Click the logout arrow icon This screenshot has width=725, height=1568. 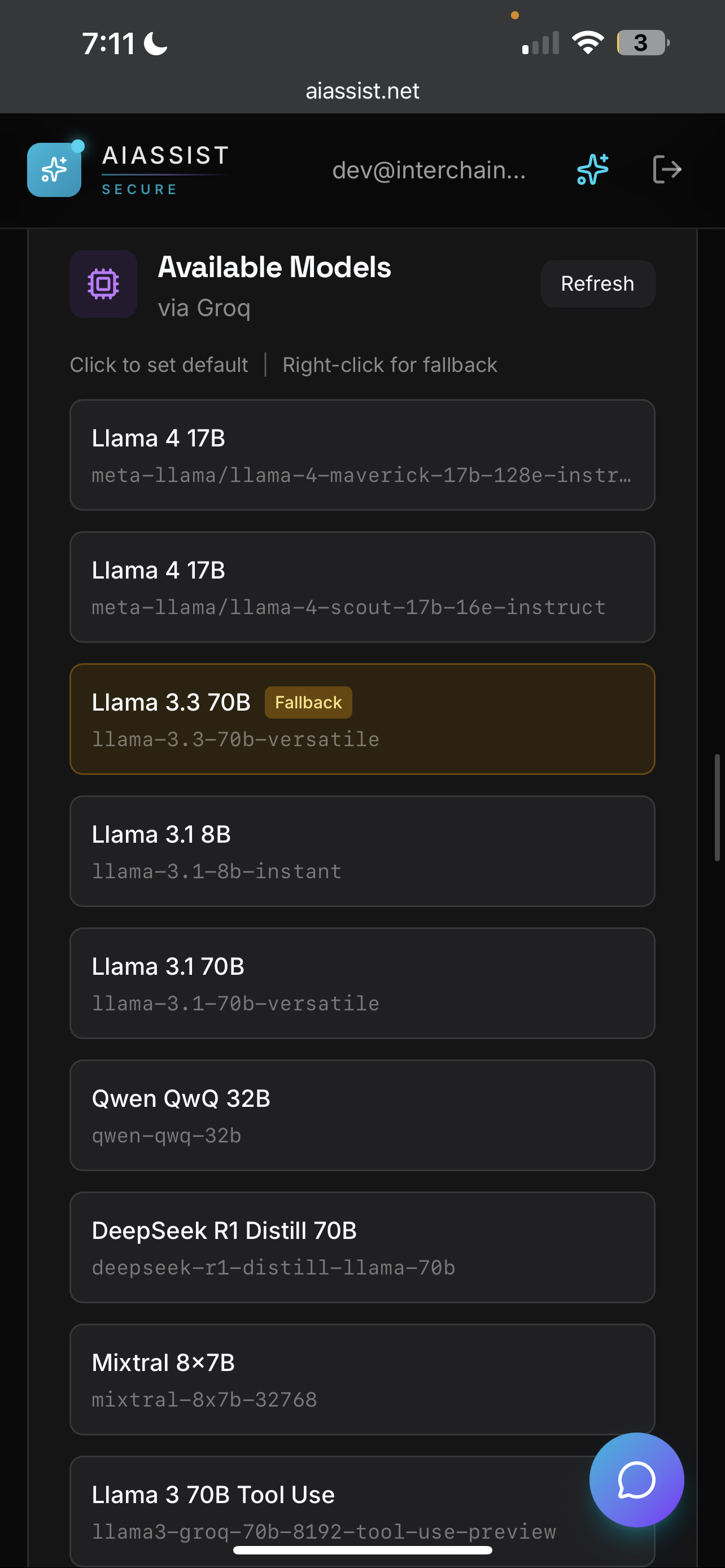coord(667,170)
